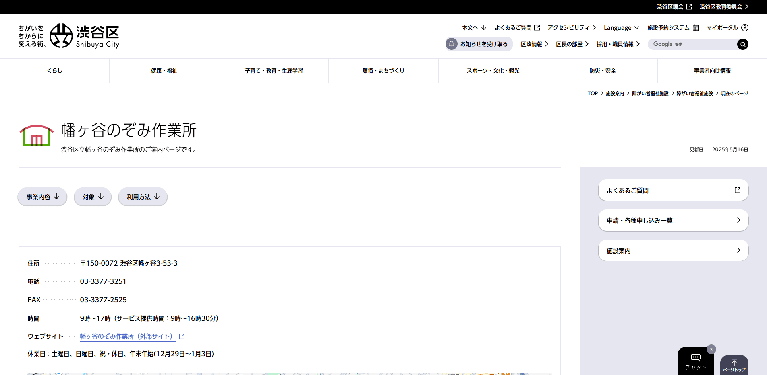The height and width of the screenshot is (375, 767).
Task: Click facility reservation system icon in header
Action: click(x=696, y=27)
